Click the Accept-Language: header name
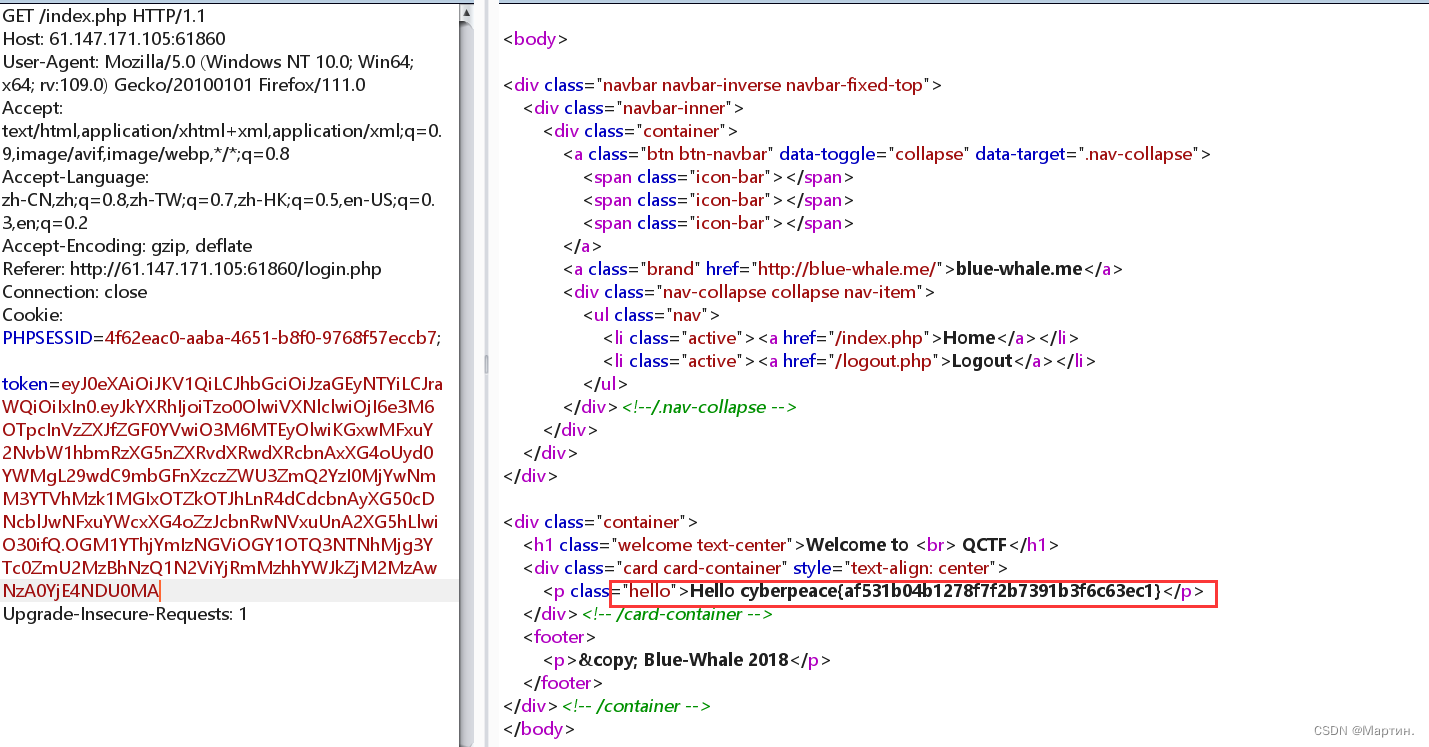 pos(75,177)
